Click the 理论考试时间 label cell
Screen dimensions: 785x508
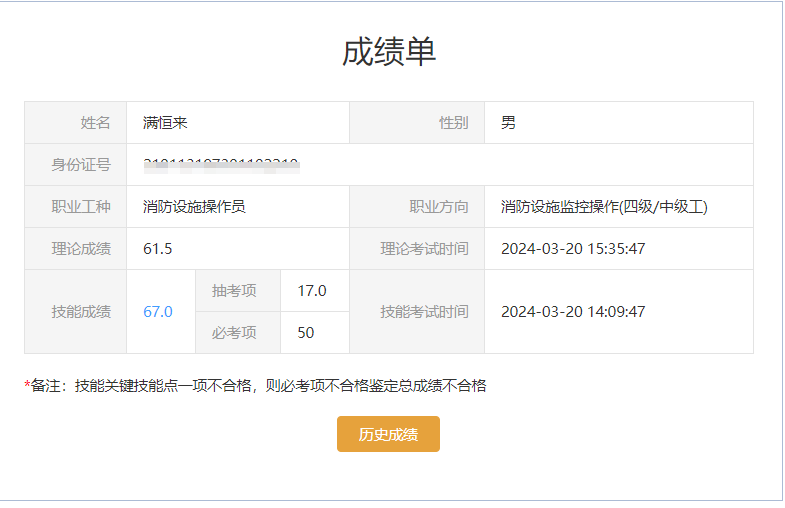[x=424, y=249]
